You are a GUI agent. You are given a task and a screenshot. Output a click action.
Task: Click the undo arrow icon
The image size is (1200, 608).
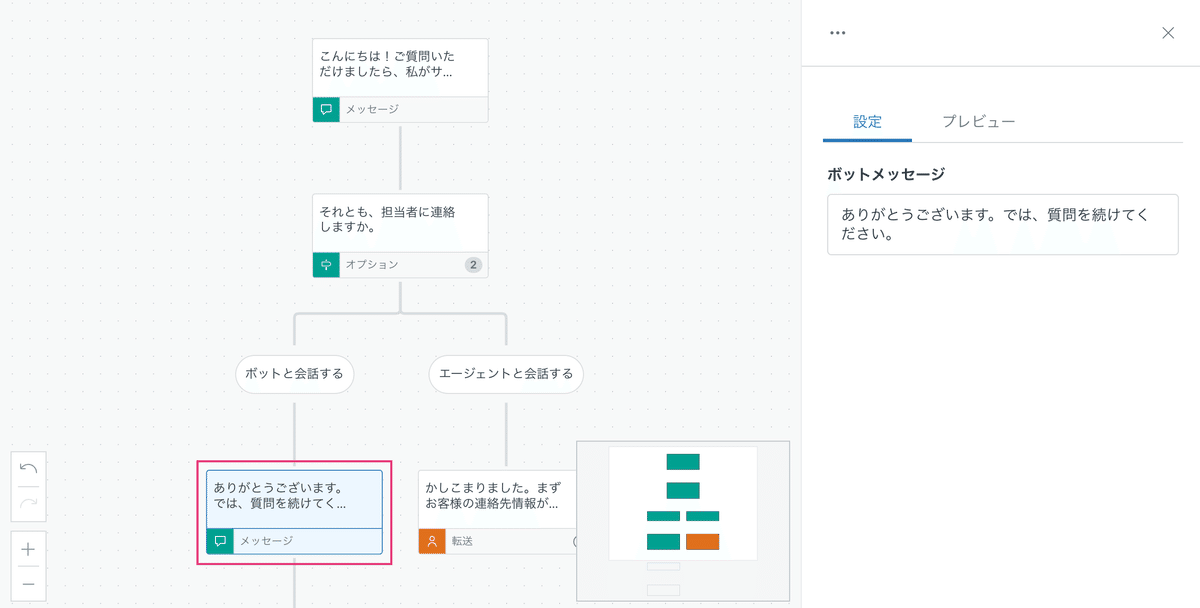pos(28,468)
